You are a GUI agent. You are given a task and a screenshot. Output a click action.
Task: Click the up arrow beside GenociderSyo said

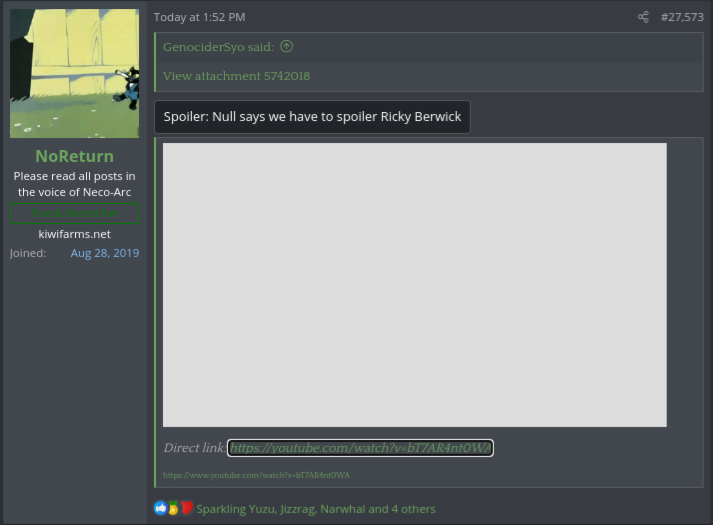point(287,47)
